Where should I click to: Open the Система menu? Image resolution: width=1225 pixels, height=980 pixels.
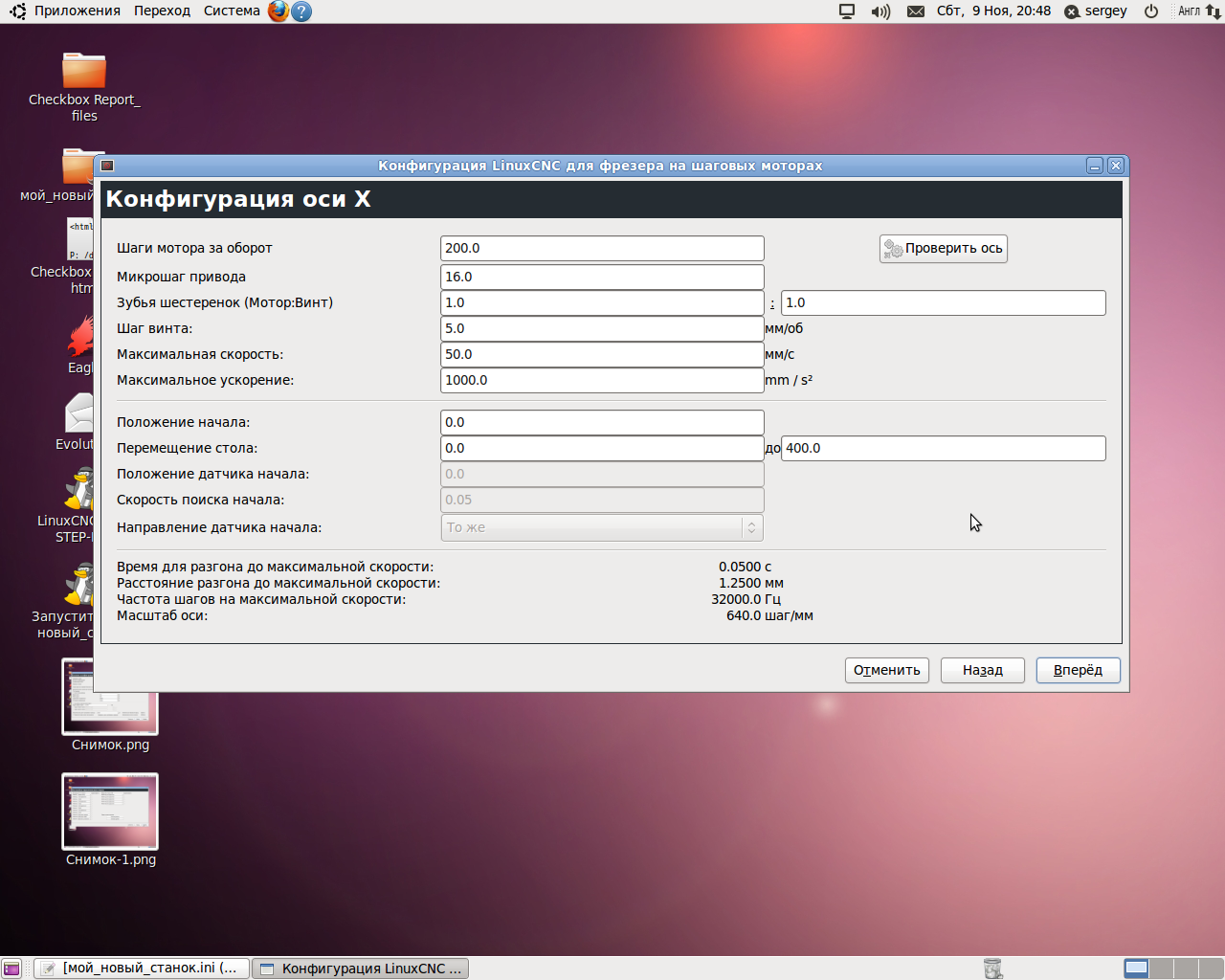coord(232,11)
